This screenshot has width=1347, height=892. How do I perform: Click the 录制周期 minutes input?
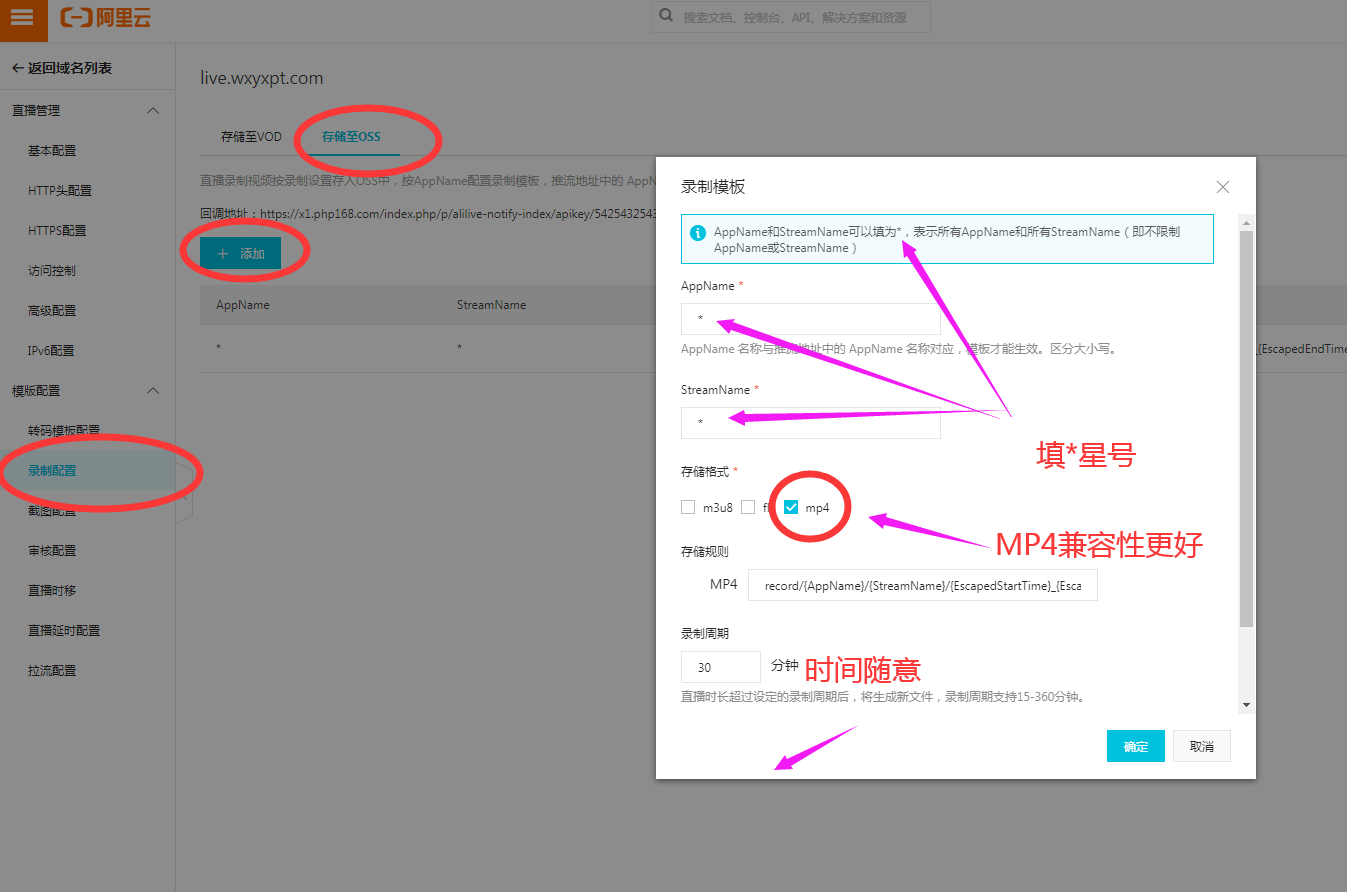coord(720,667)
